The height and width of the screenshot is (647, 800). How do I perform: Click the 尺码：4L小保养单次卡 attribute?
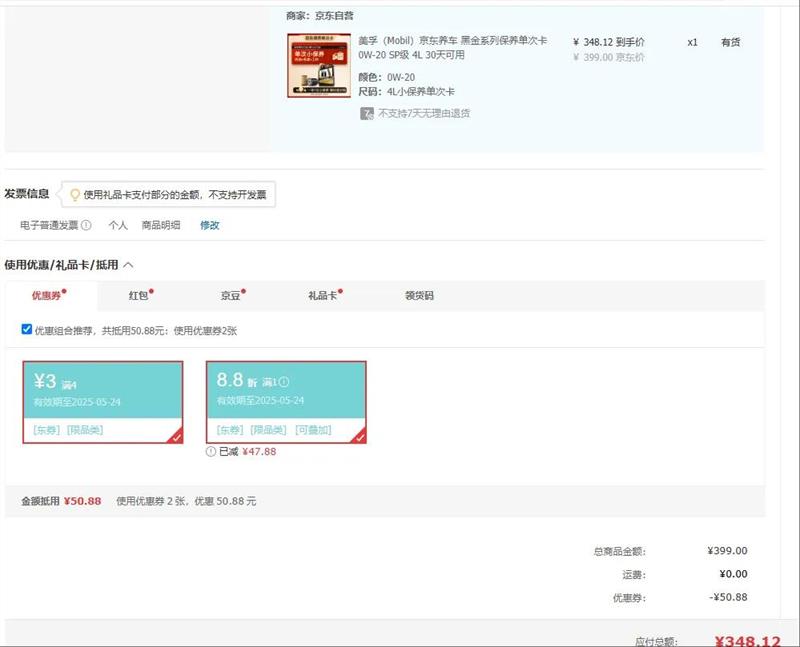[x=406, y=92]
